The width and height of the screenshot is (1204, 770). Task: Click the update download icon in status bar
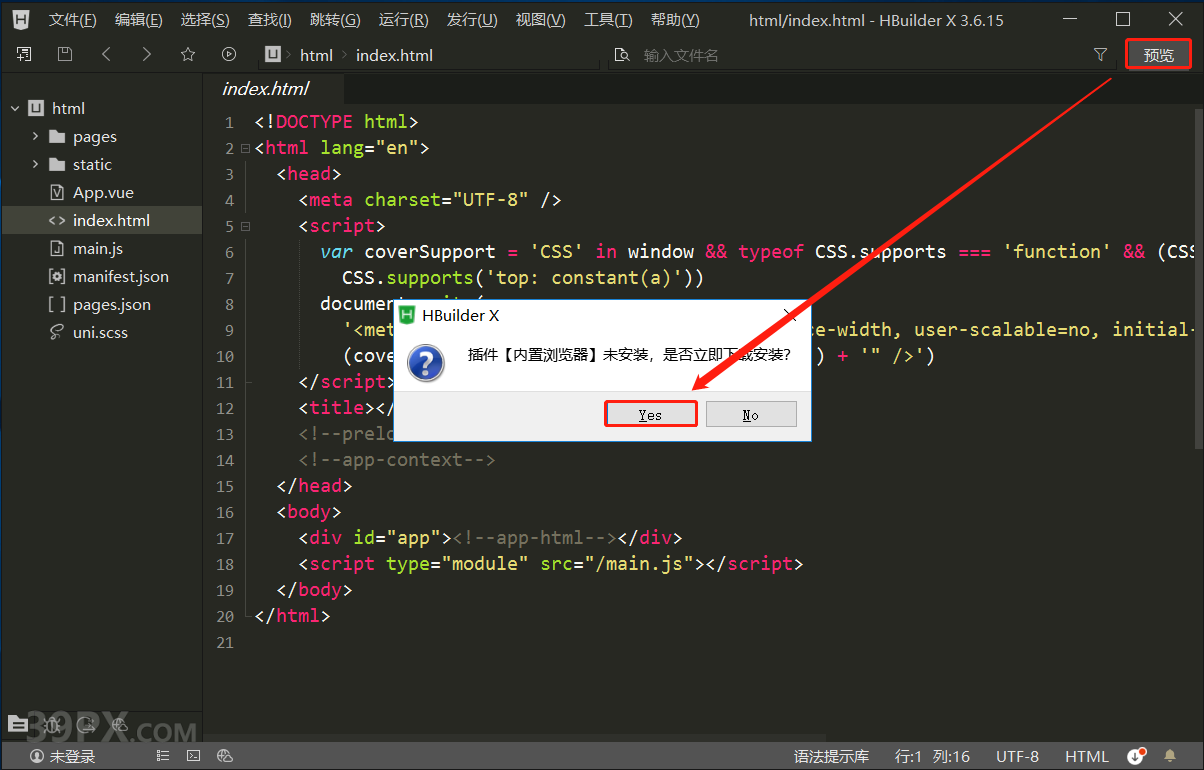(1136, 756)
